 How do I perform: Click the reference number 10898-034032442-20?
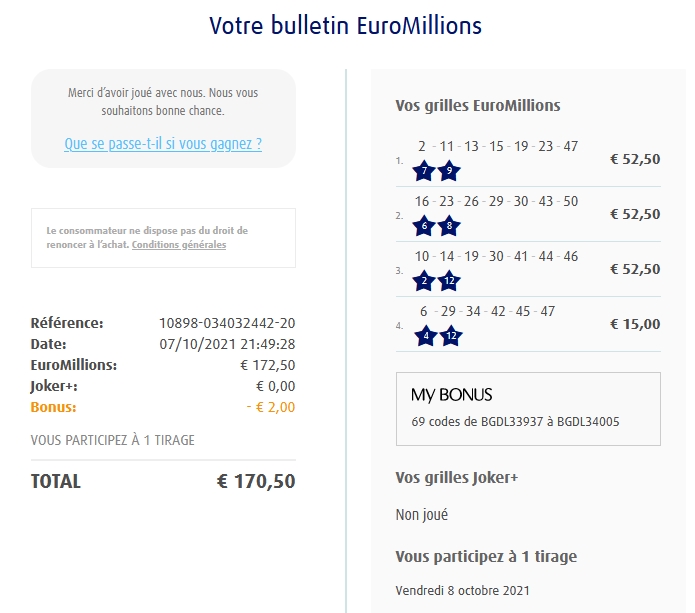(227, 323)
